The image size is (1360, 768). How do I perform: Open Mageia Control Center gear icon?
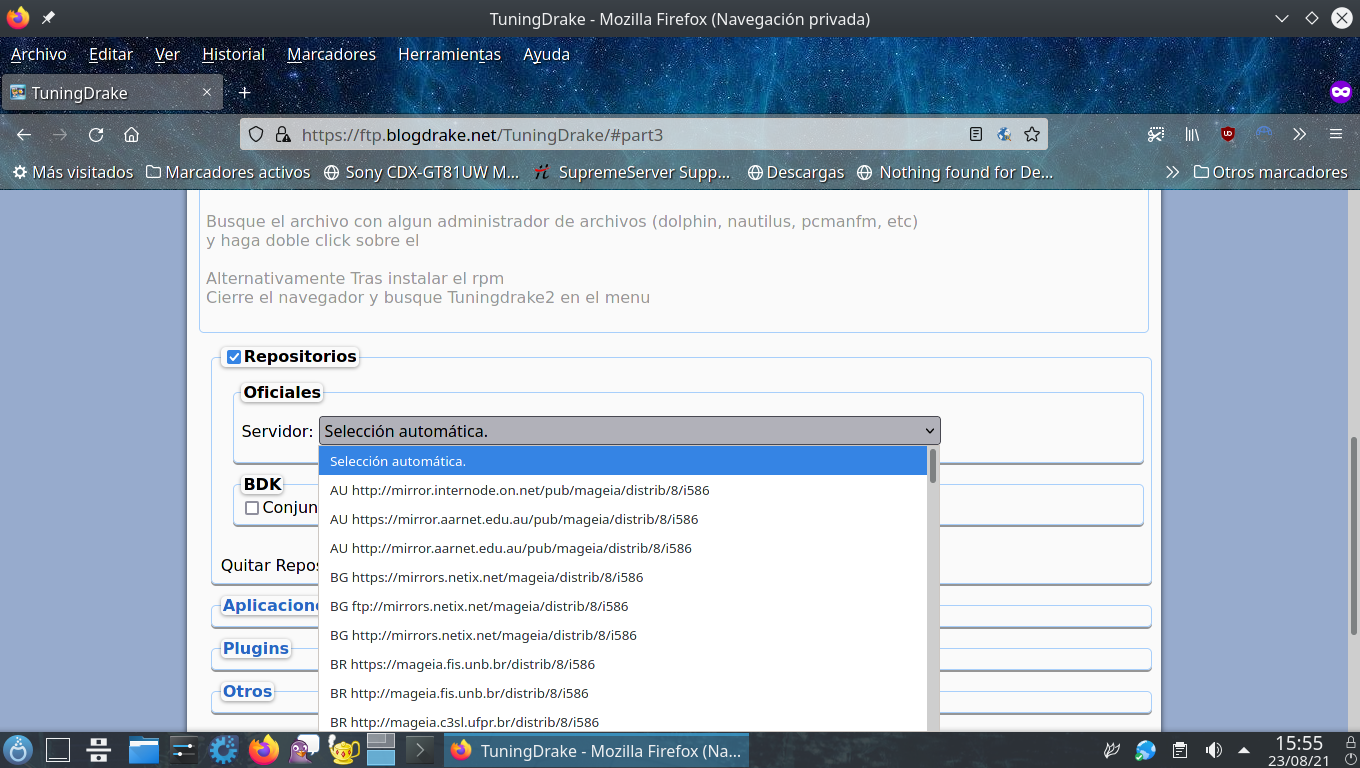[x=223, y=750]
